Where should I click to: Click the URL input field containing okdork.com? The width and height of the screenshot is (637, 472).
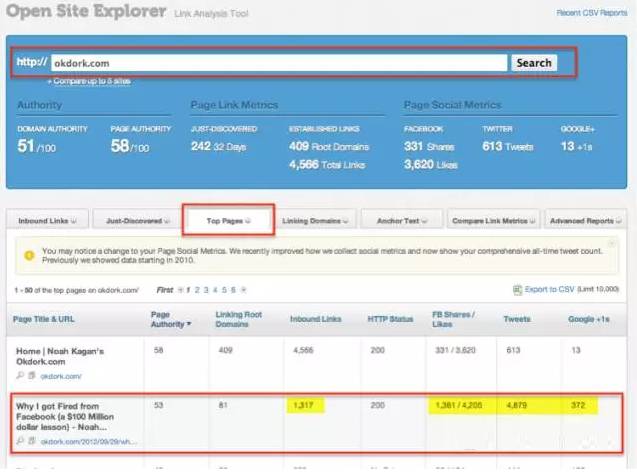(279, 63)
